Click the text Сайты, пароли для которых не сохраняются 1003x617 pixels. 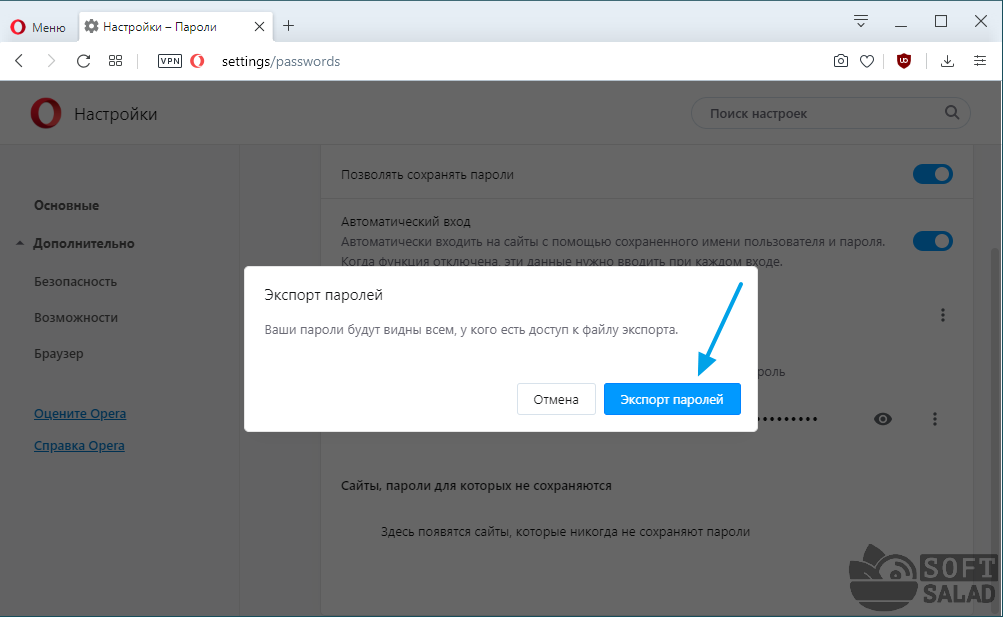click(476, 485)
